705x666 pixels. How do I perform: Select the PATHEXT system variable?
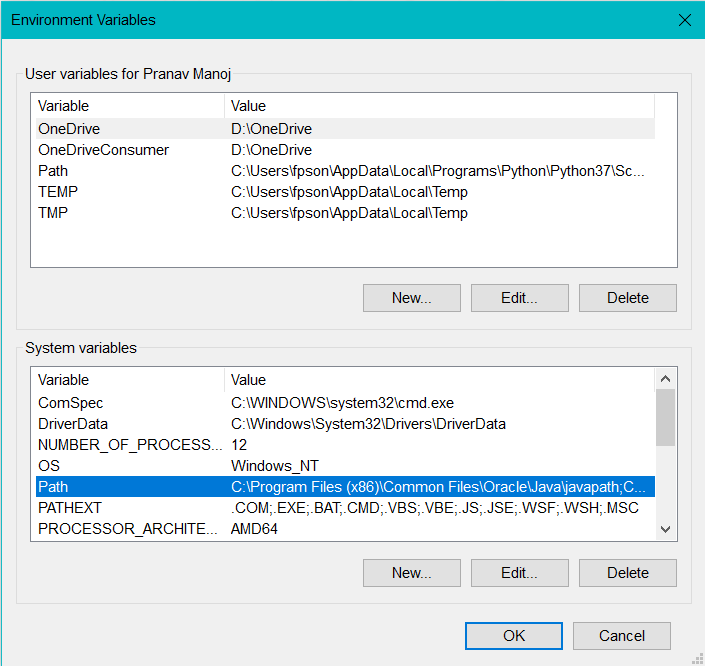coord(345,508)
